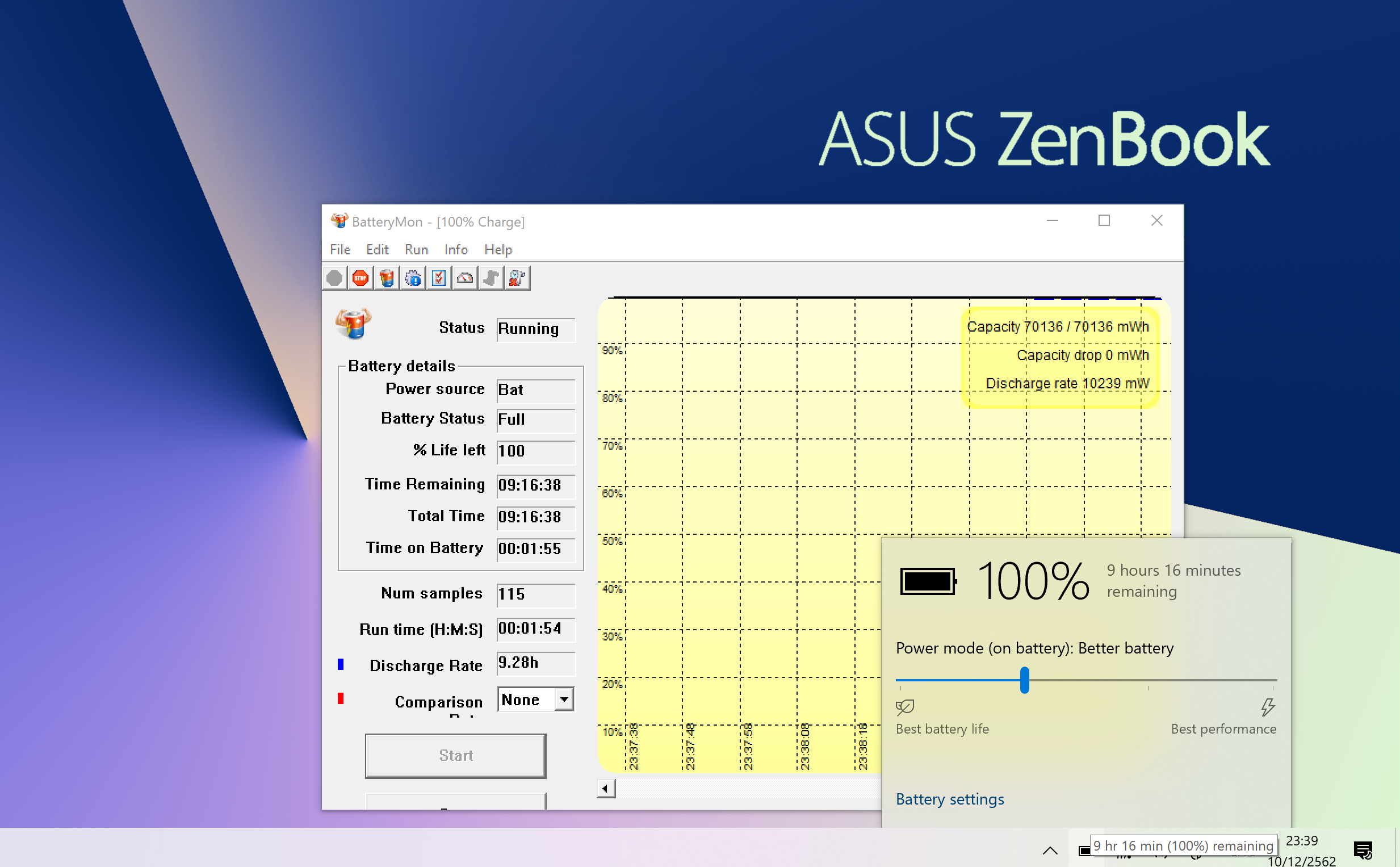
Task: Click the red Comparison color marker
Action: (x=341, y=698)
